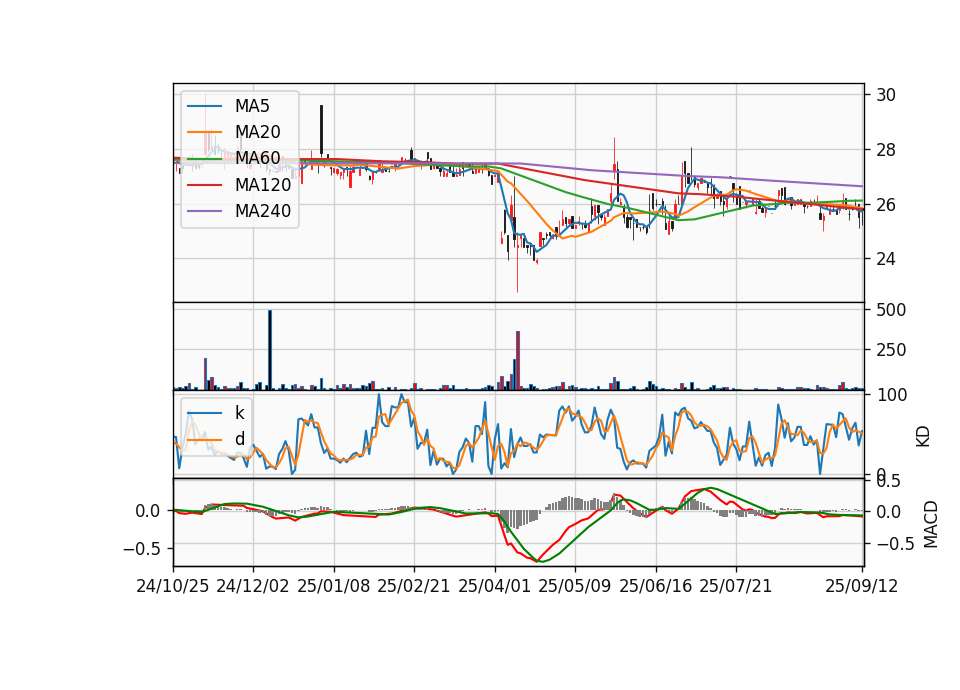960x690 pixels.
Task: Click the KD axis title
Action: pos(923,437)
